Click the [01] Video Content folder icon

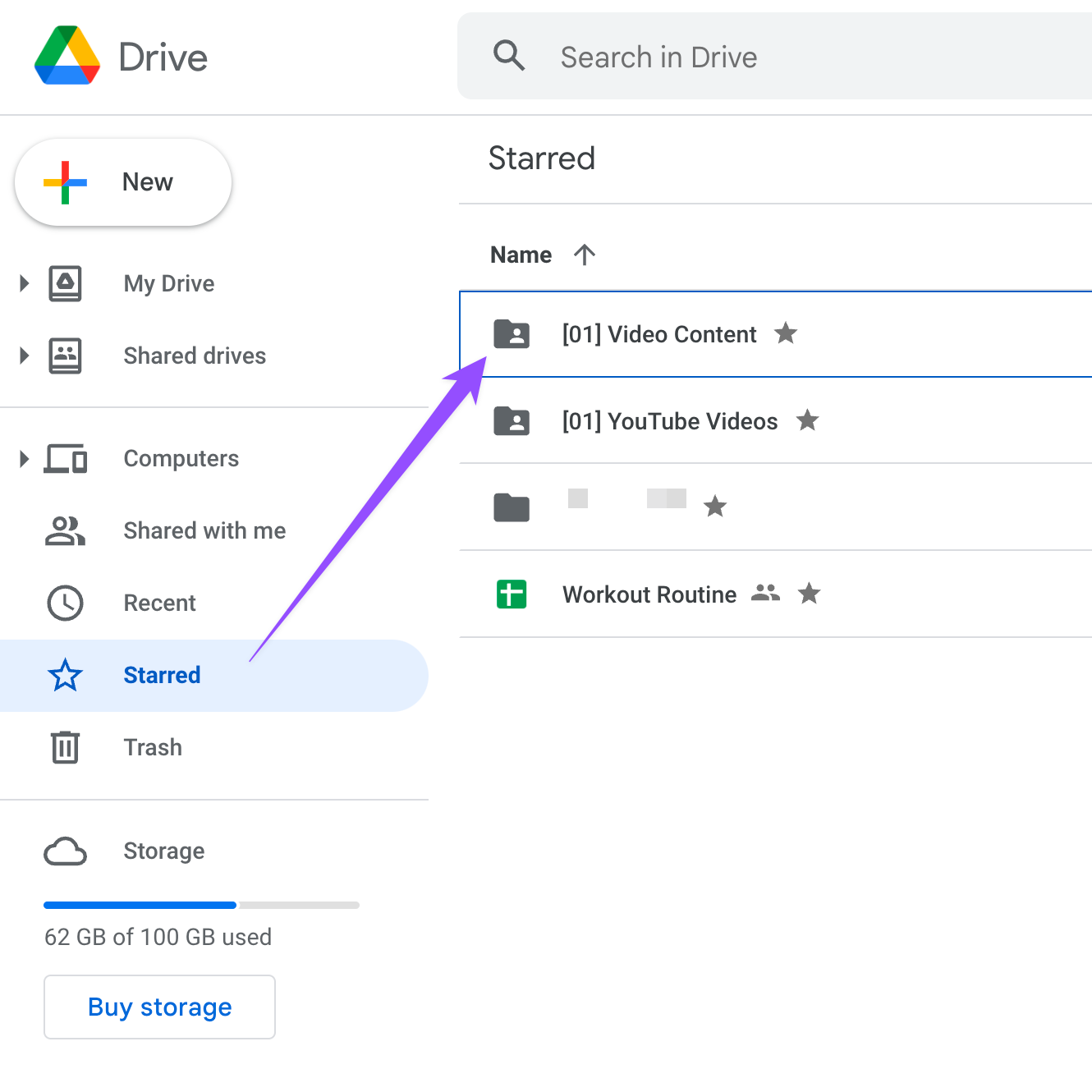tap(512, 334)
